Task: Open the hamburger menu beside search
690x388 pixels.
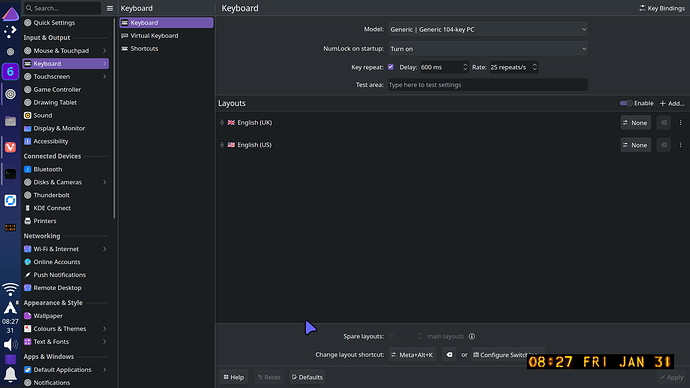Action: [110, 8]
